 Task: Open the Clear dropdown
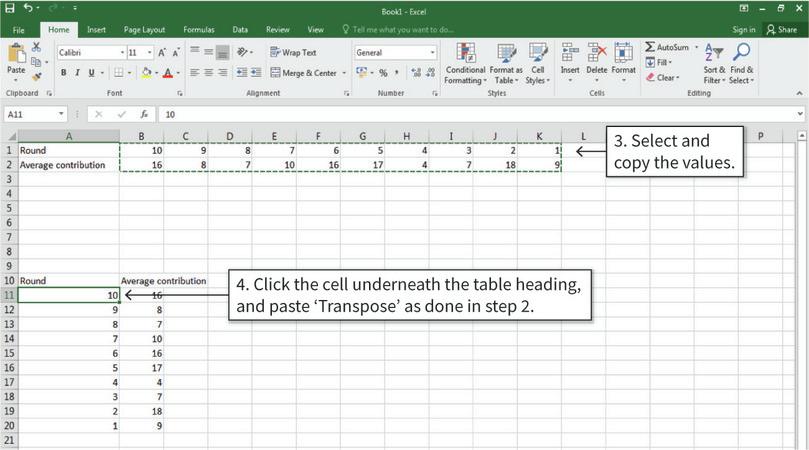click(x=663, y=77)
